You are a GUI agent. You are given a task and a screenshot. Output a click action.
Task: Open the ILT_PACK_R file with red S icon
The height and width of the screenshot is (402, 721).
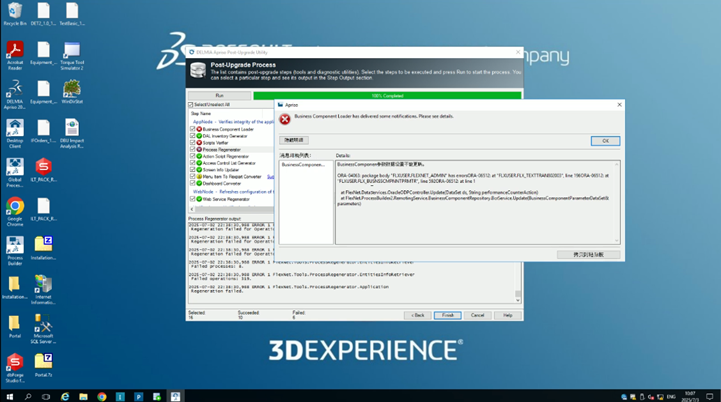coord(43,170)
